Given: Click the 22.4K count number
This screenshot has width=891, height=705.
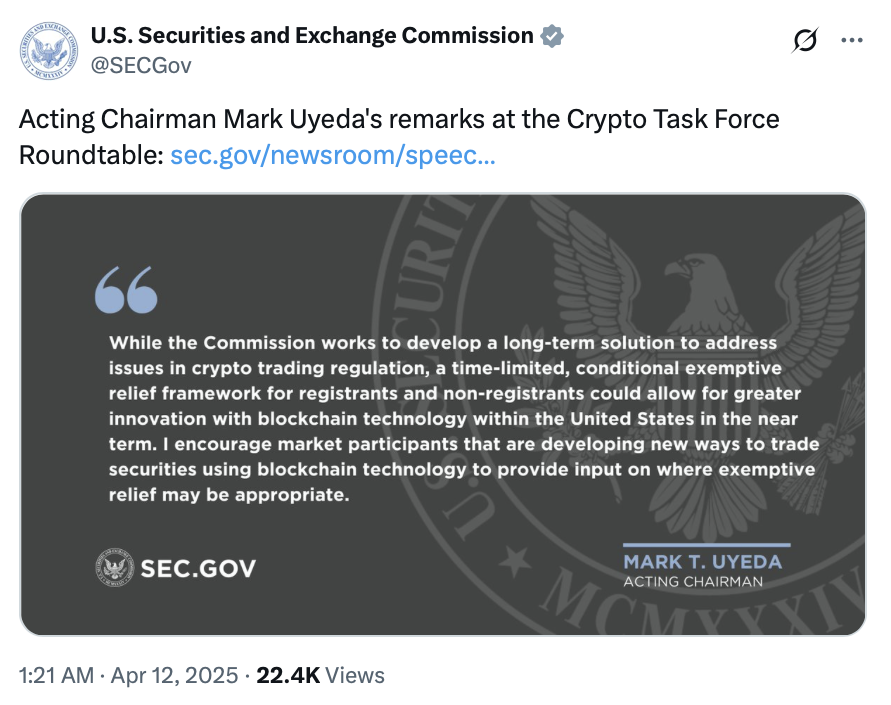Looking at the screenshot, I should [x=288, y=675].
